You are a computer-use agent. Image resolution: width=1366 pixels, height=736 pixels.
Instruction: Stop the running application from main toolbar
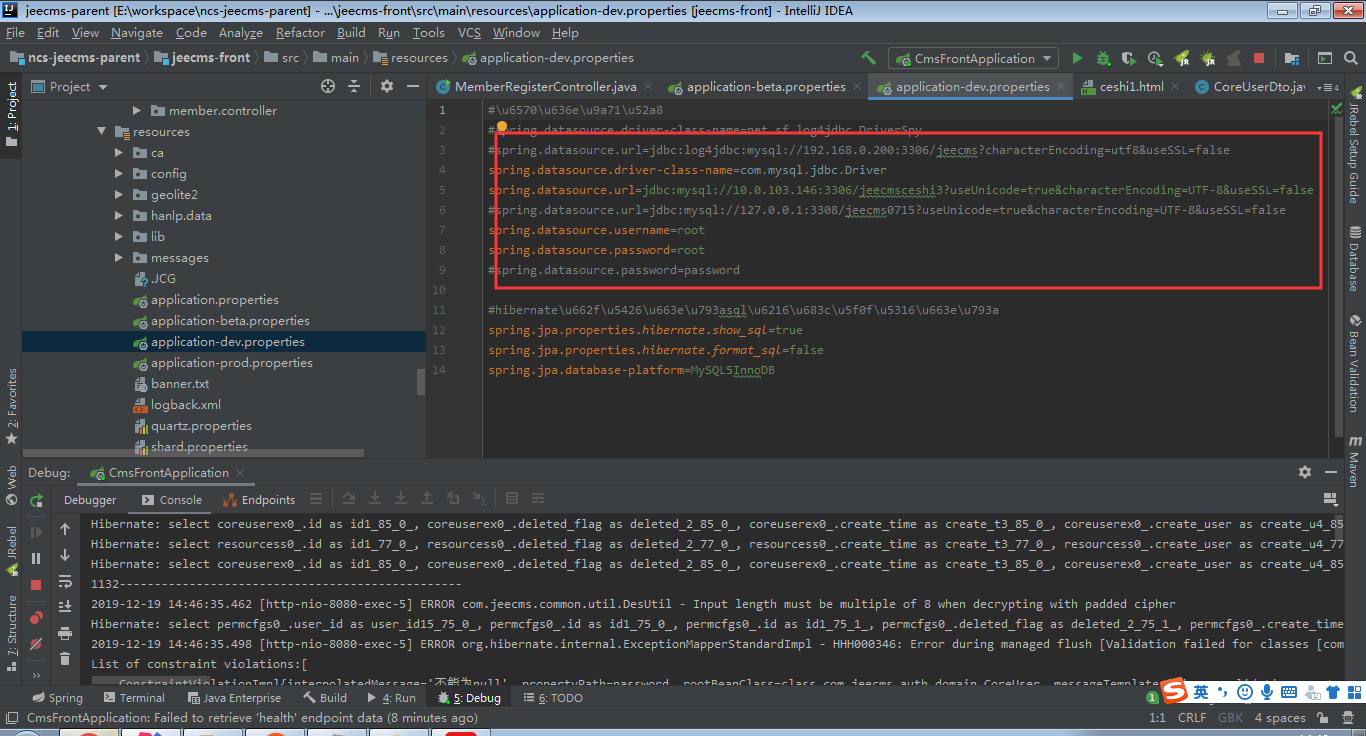click(1259, 59)
